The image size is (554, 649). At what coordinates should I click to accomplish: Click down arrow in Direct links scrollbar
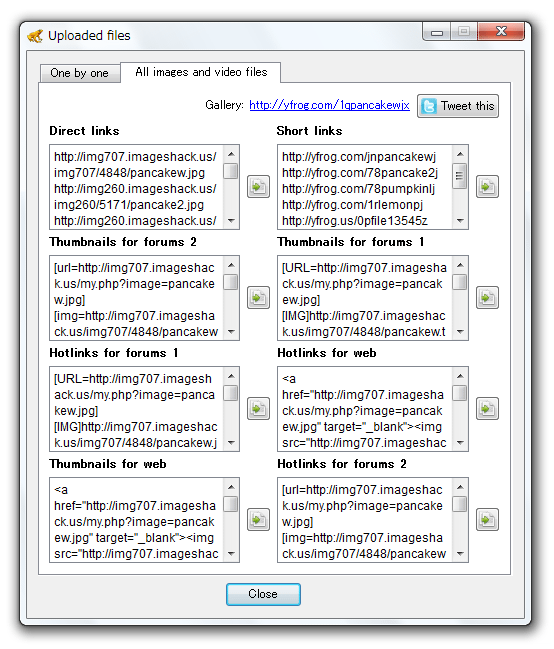click(x=231, y=221)
